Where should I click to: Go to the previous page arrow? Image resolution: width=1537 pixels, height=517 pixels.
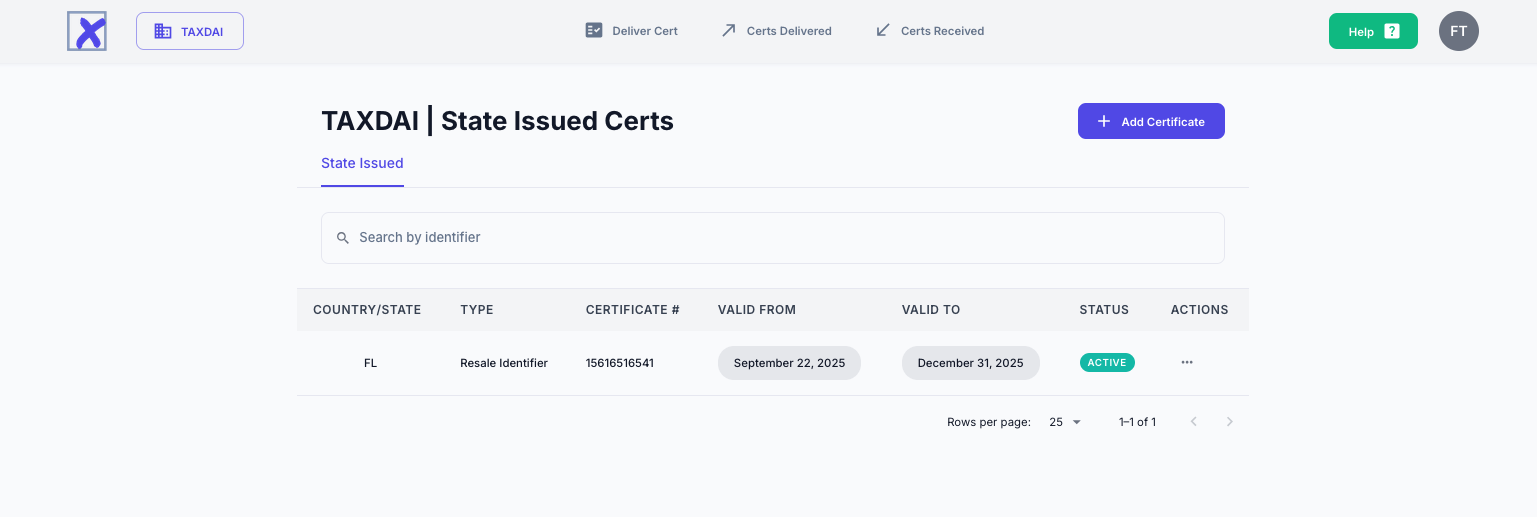(1193, 422)
